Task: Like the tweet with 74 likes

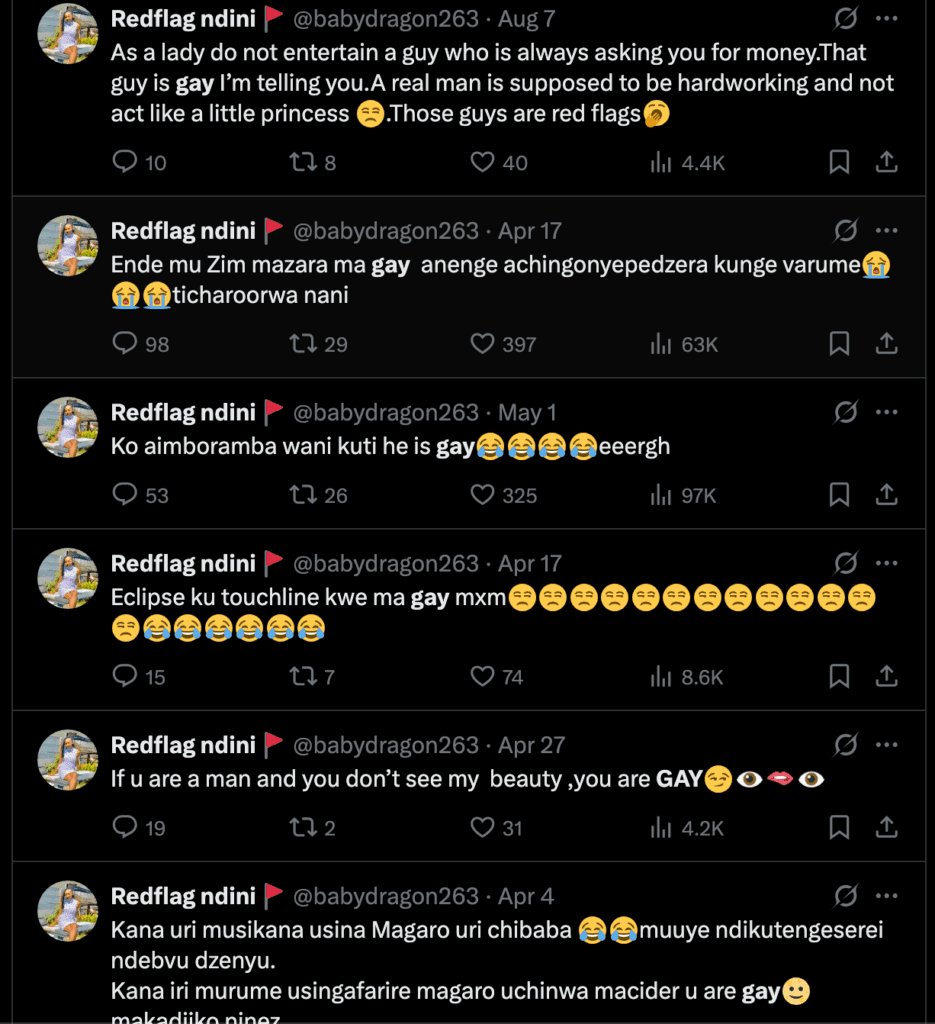Action: click(x=483, y=677)
